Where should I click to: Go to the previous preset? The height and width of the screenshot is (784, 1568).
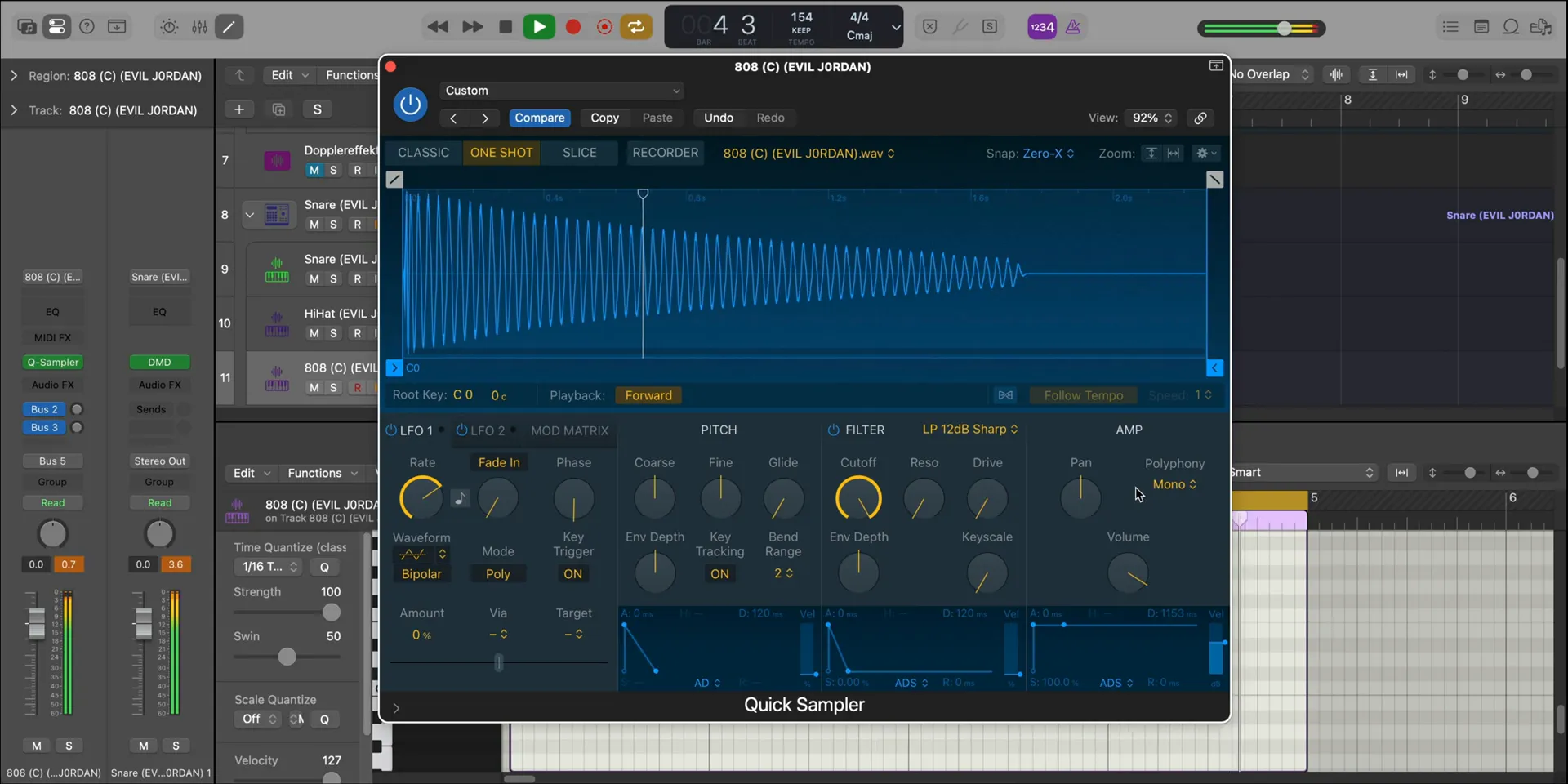(453, 118)
